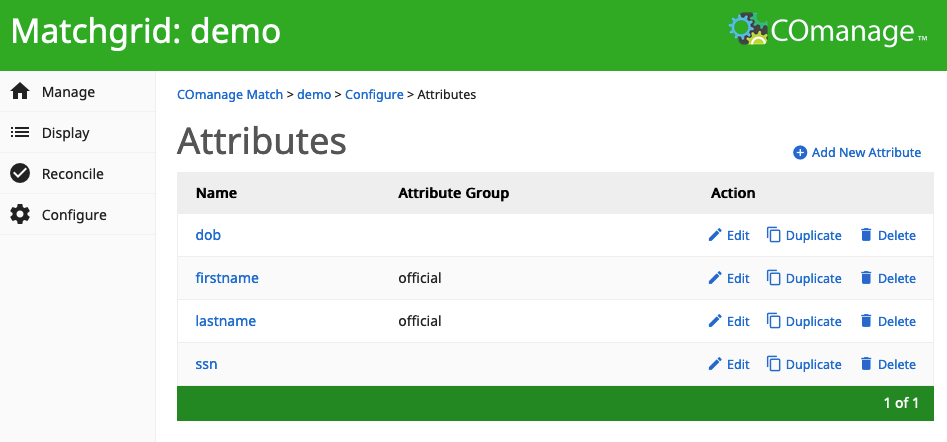Click the Attributes breadcrumb text
Screen dimensions: 947x442
[446, 95]
